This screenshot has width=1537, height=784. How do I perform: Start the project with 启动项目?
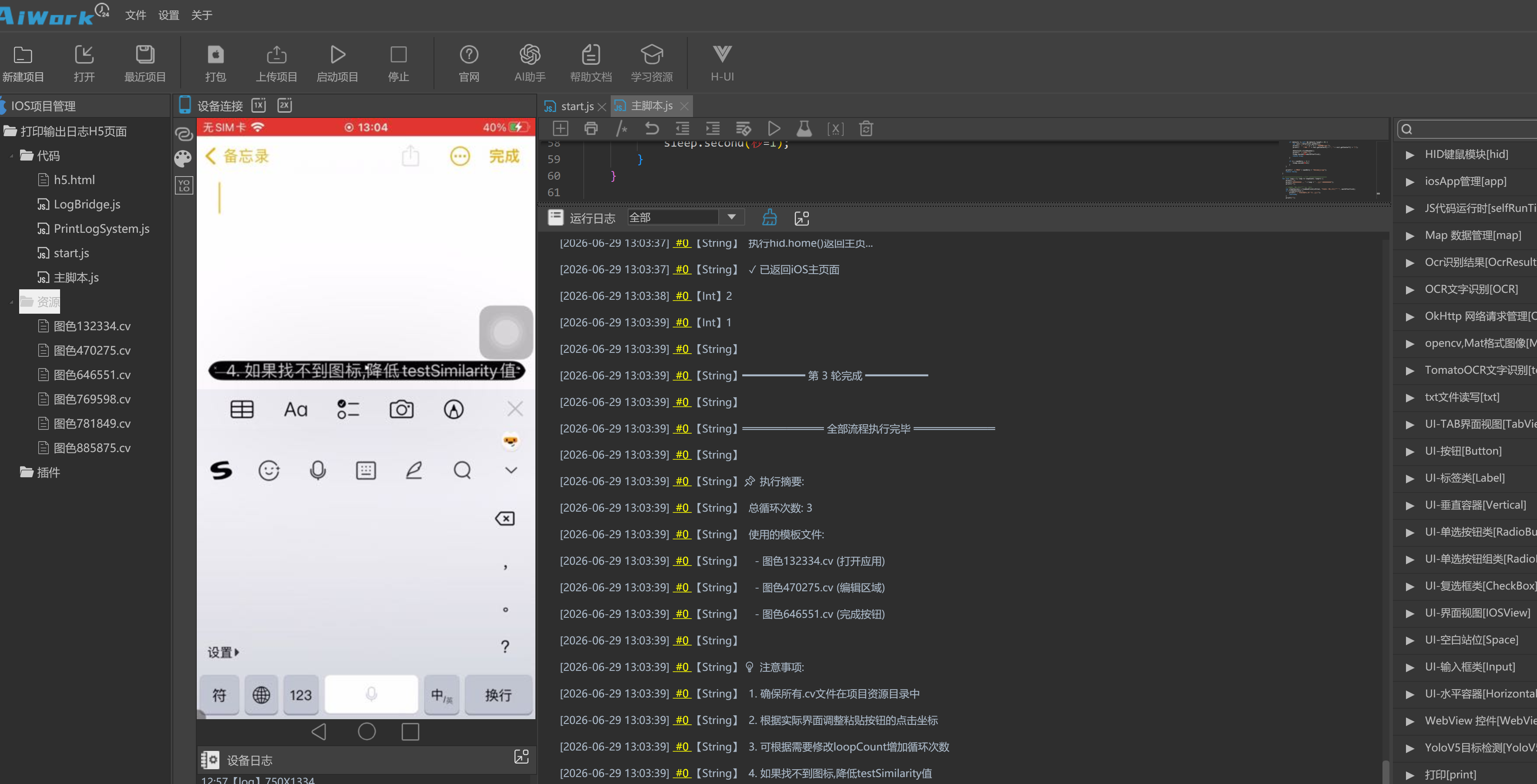[337, 63]
